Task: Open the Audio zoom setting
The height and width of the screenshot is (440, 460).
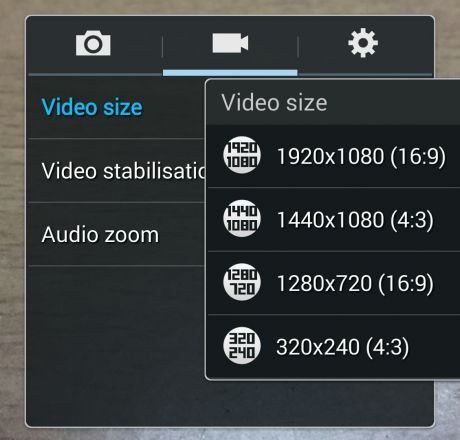Action: (x=117, y=234)
